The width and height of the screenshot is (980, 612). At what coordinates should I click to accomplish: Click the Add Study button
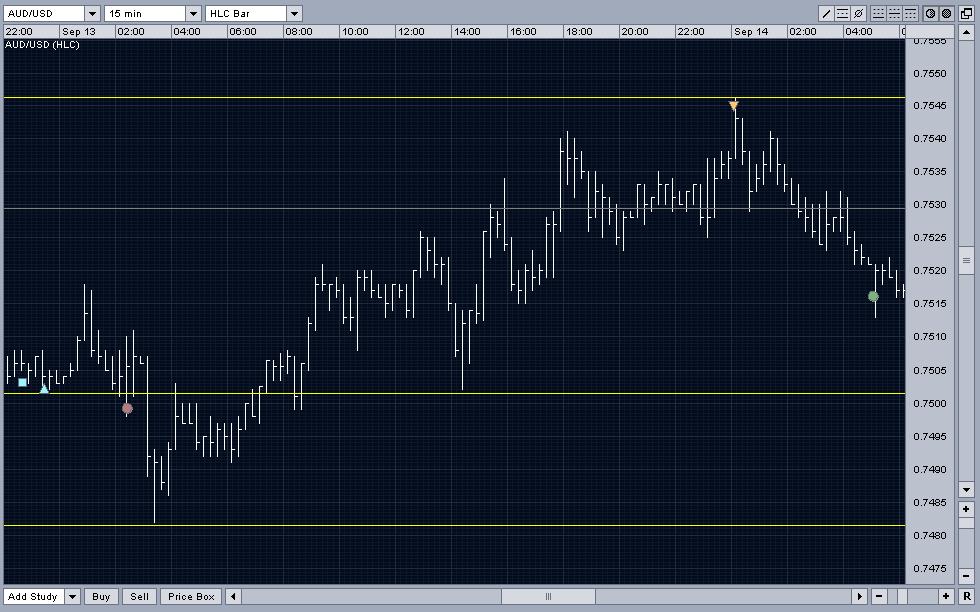[x=34, y=596]
